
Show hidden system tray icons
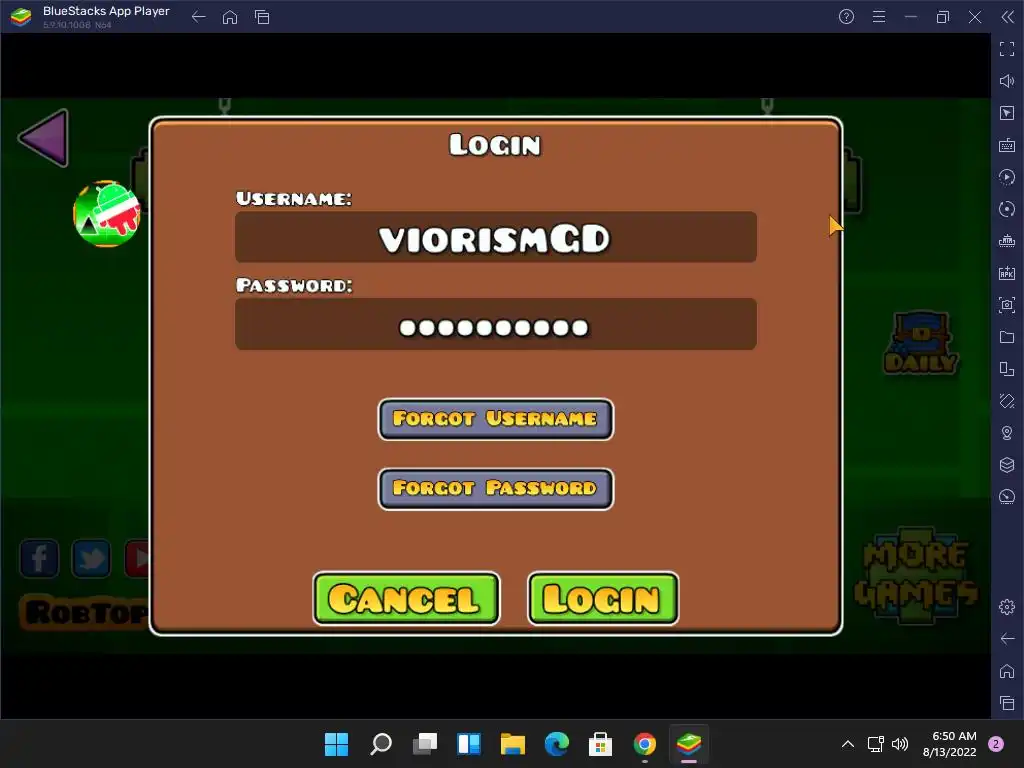coord(848,744)
